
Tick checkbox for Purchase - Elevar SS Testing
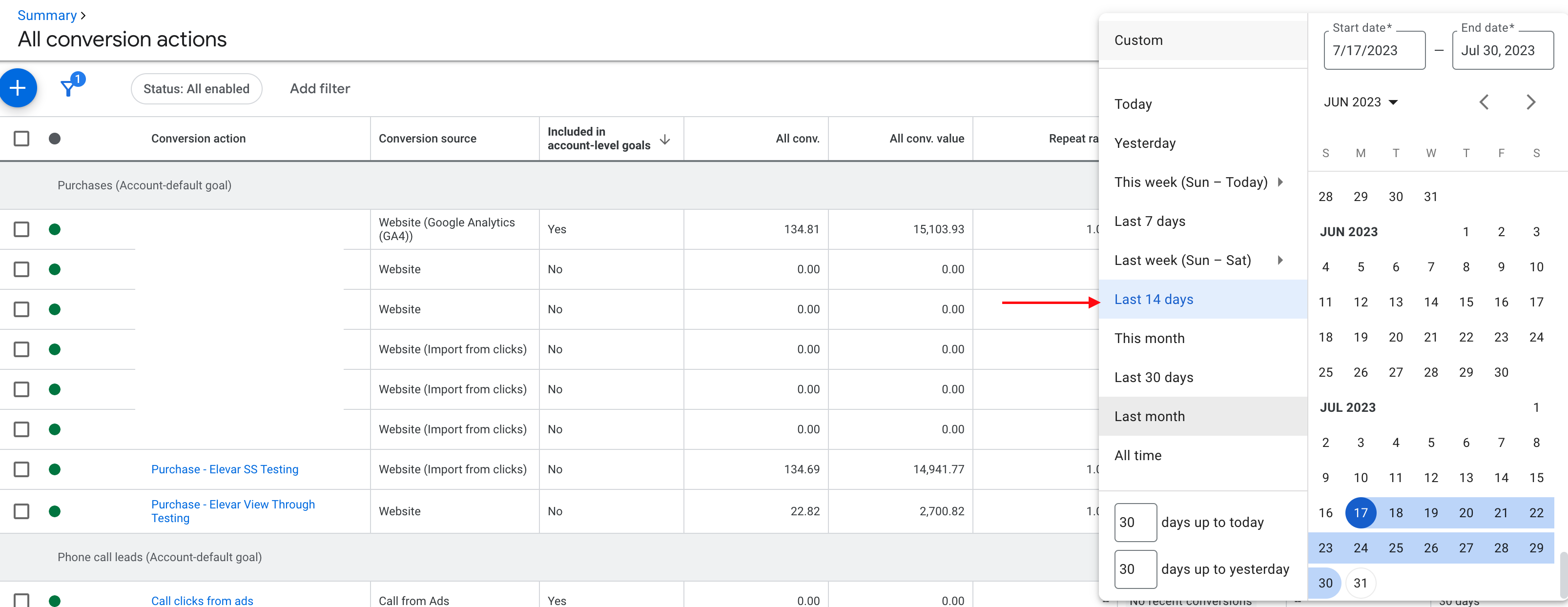21,469
